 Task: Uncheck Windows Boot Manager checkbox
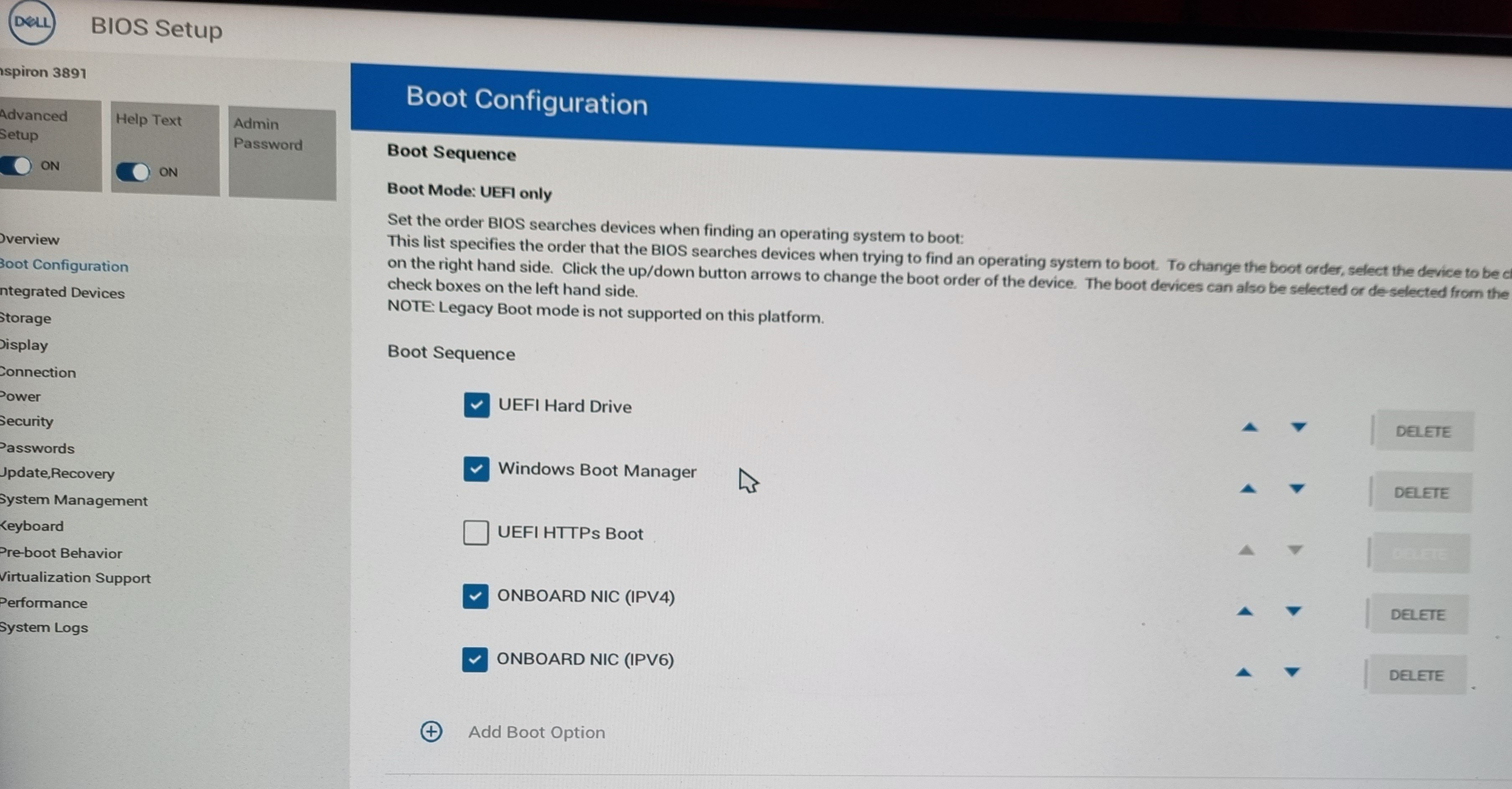475,469
